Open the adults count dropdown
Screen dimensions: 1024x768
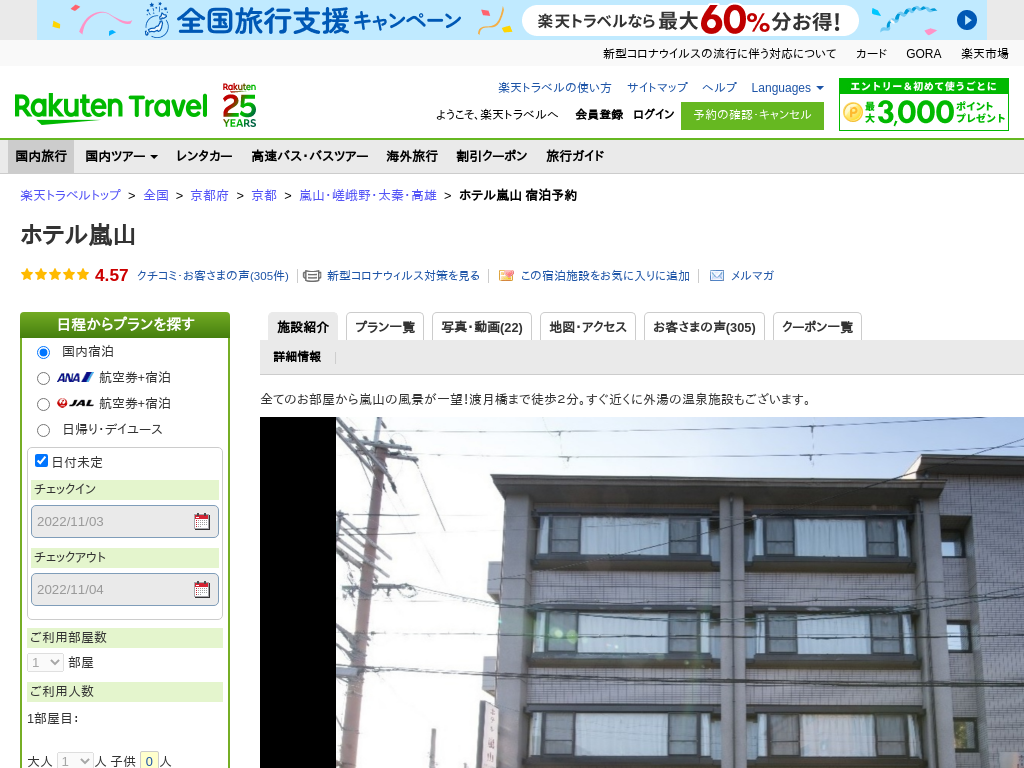(75, 761)
